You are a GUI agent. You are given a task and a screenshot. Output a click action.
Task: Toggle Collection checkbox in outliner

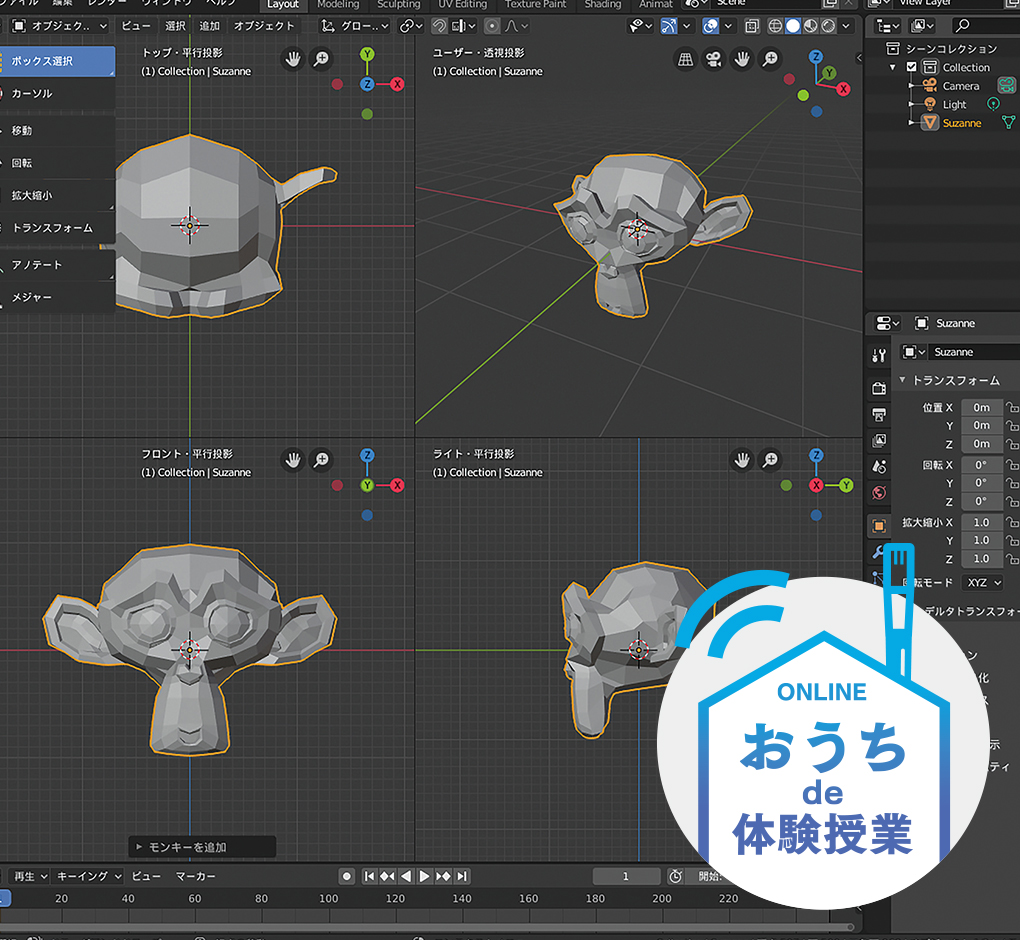click(911, 67)
